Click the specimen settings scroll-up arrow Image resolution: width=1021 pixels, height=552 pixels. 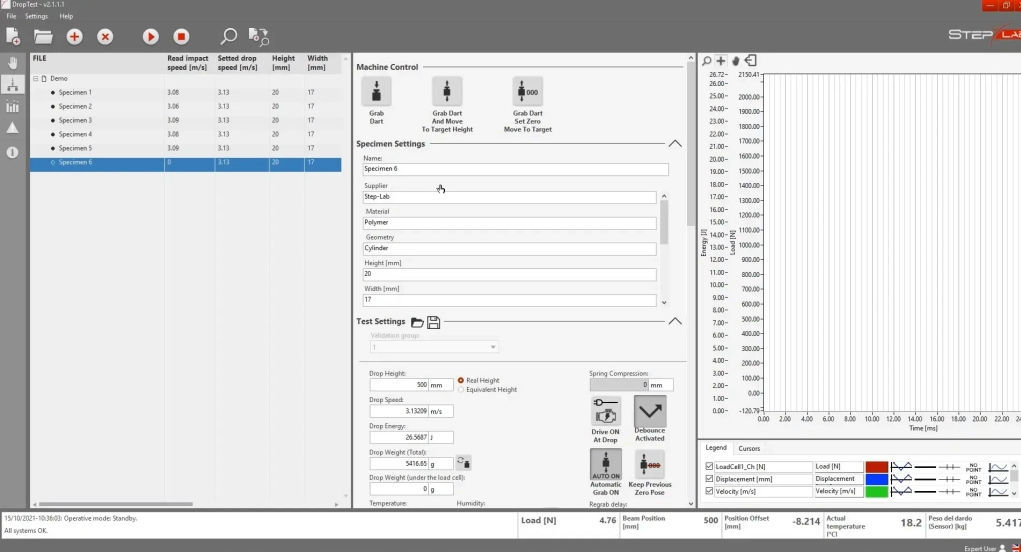(664, 196)
